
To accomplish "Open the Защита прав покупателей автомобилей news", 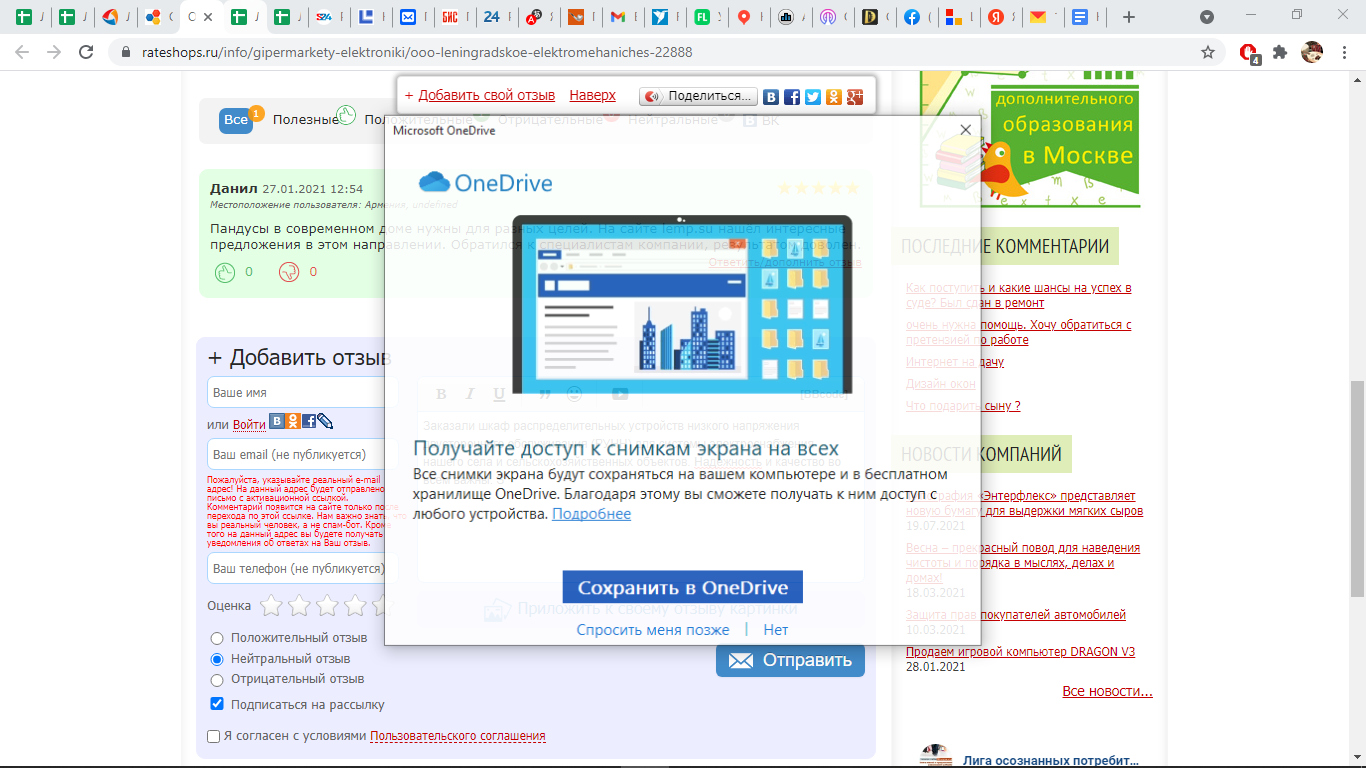I will click(1016, 615).
